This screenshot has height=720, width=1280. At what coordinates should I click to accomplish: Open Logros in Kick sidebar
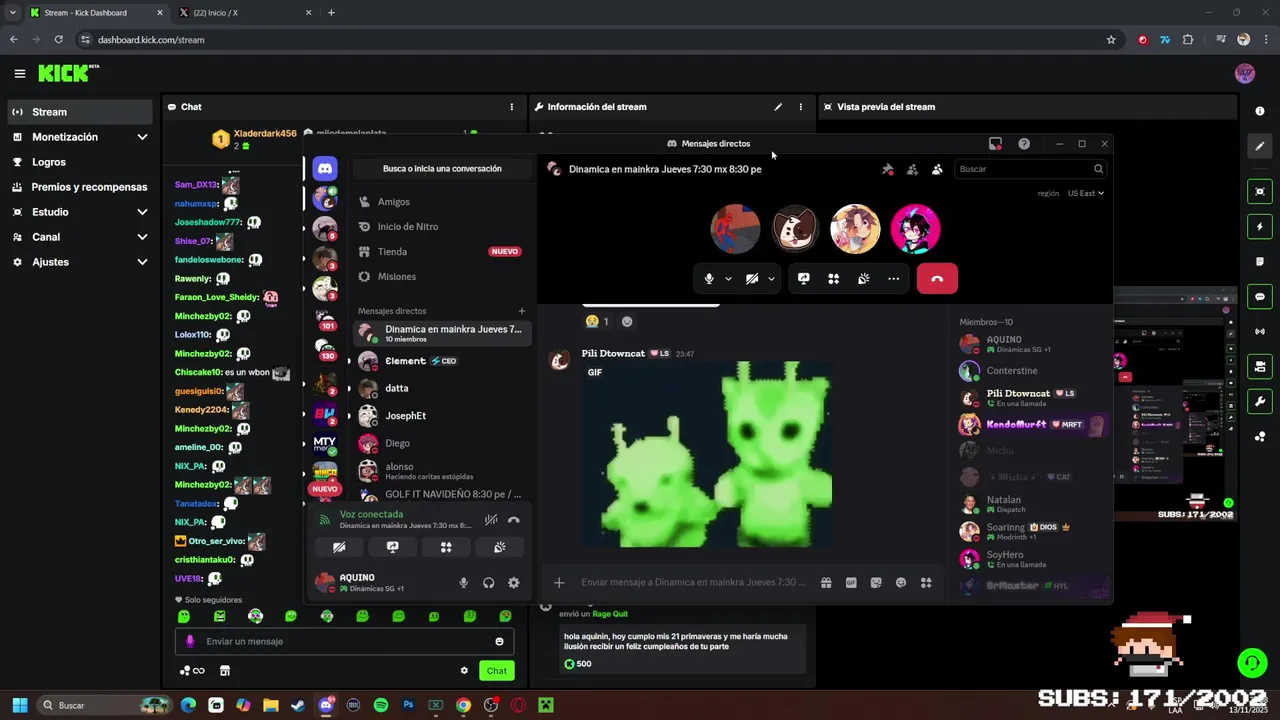80,162
